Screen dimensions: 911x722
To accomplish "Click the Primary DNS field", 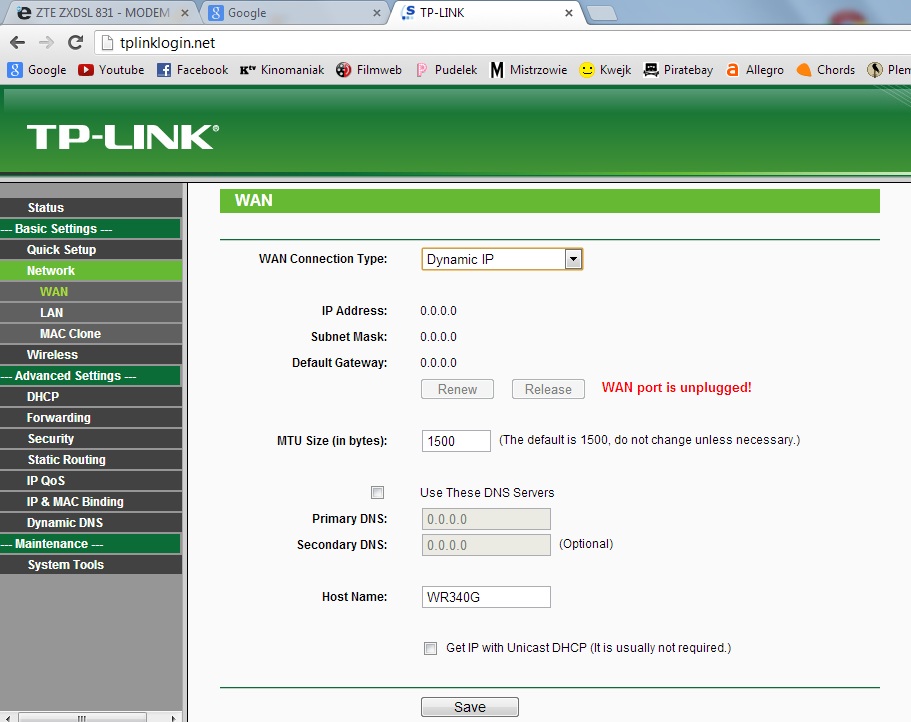I will tap(486, 519).
